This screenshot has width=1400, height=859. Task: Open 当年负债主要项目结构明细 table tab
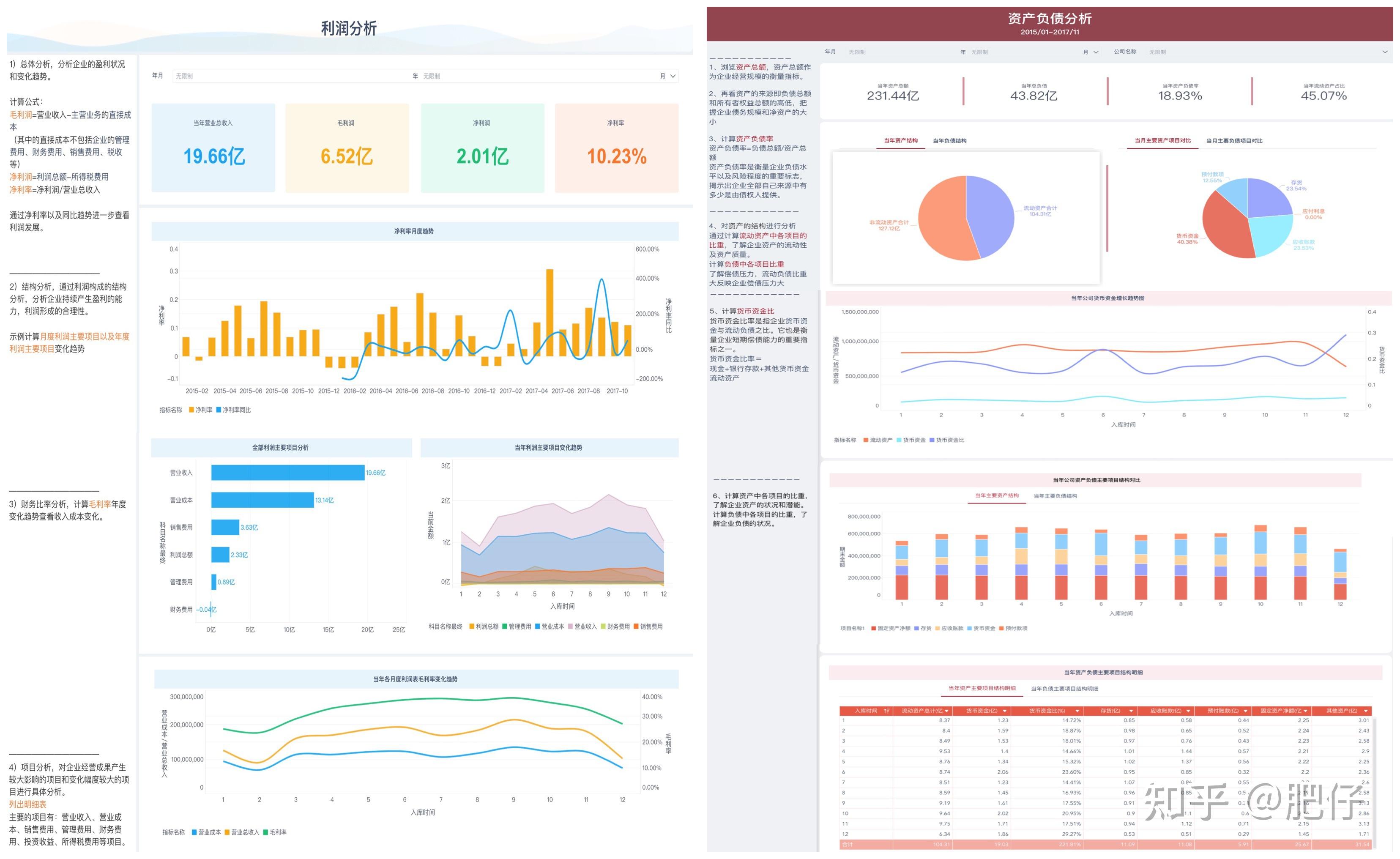coord(1064,689)
